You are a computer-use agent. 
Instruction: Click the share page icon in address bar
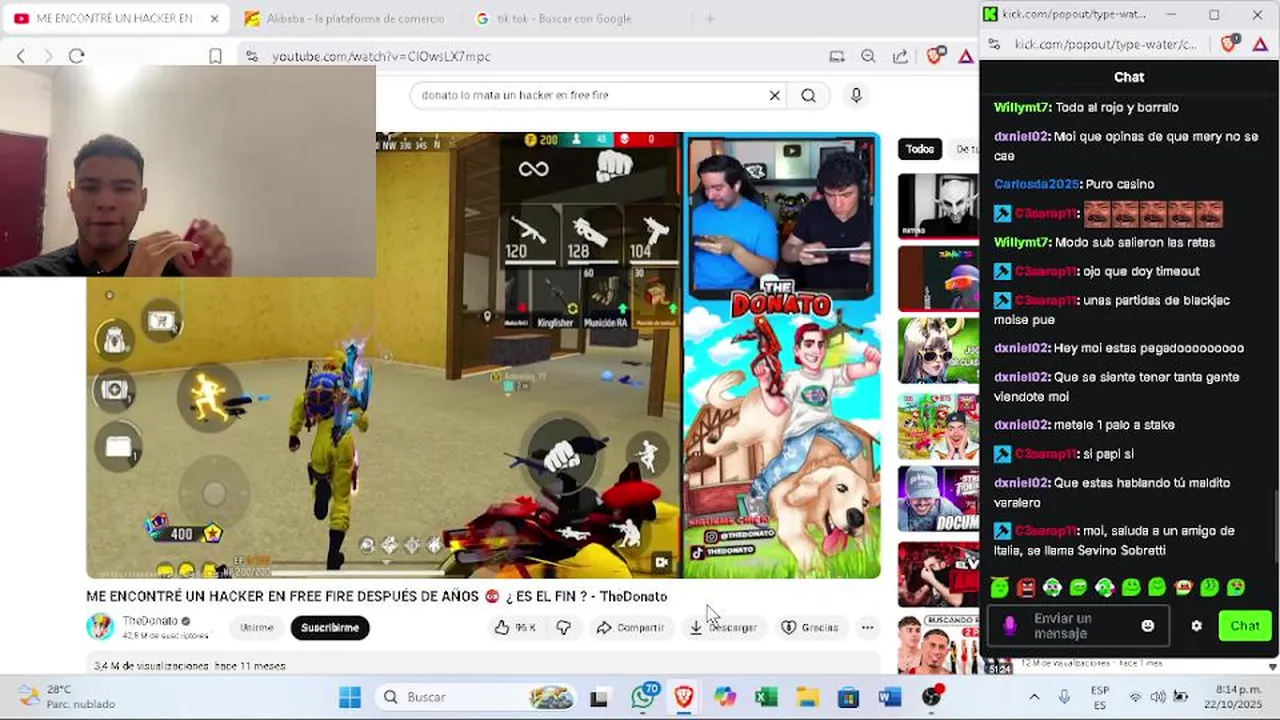click(x=900, y=57)
